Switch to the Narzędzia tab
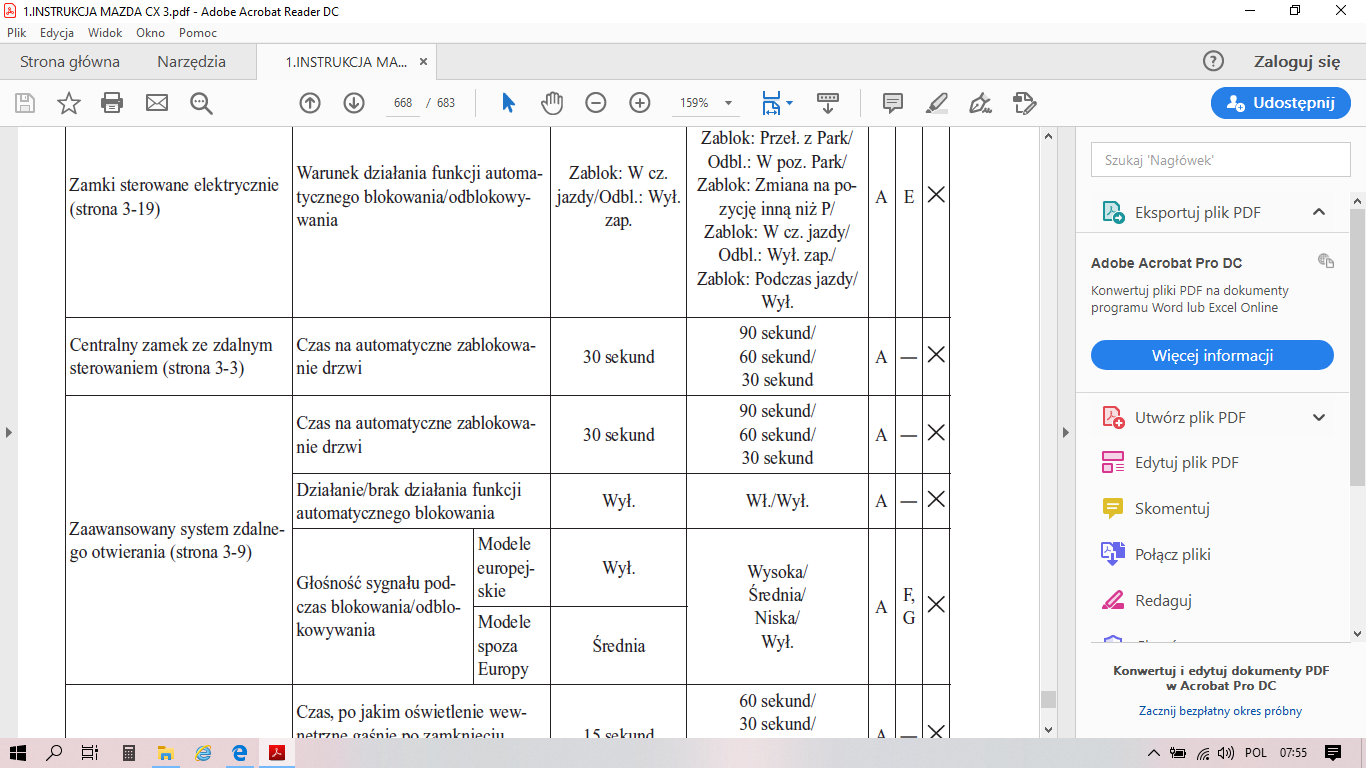 tap(191, 62)
